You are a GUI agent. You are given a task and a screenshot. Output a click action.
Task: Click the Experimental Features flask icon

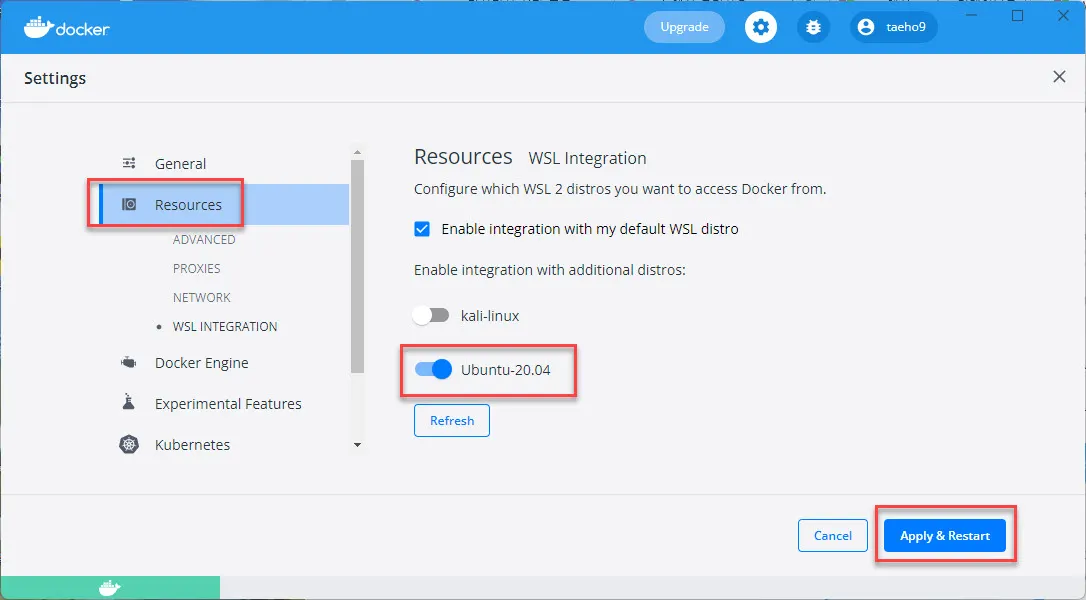[x=128, y=403]
